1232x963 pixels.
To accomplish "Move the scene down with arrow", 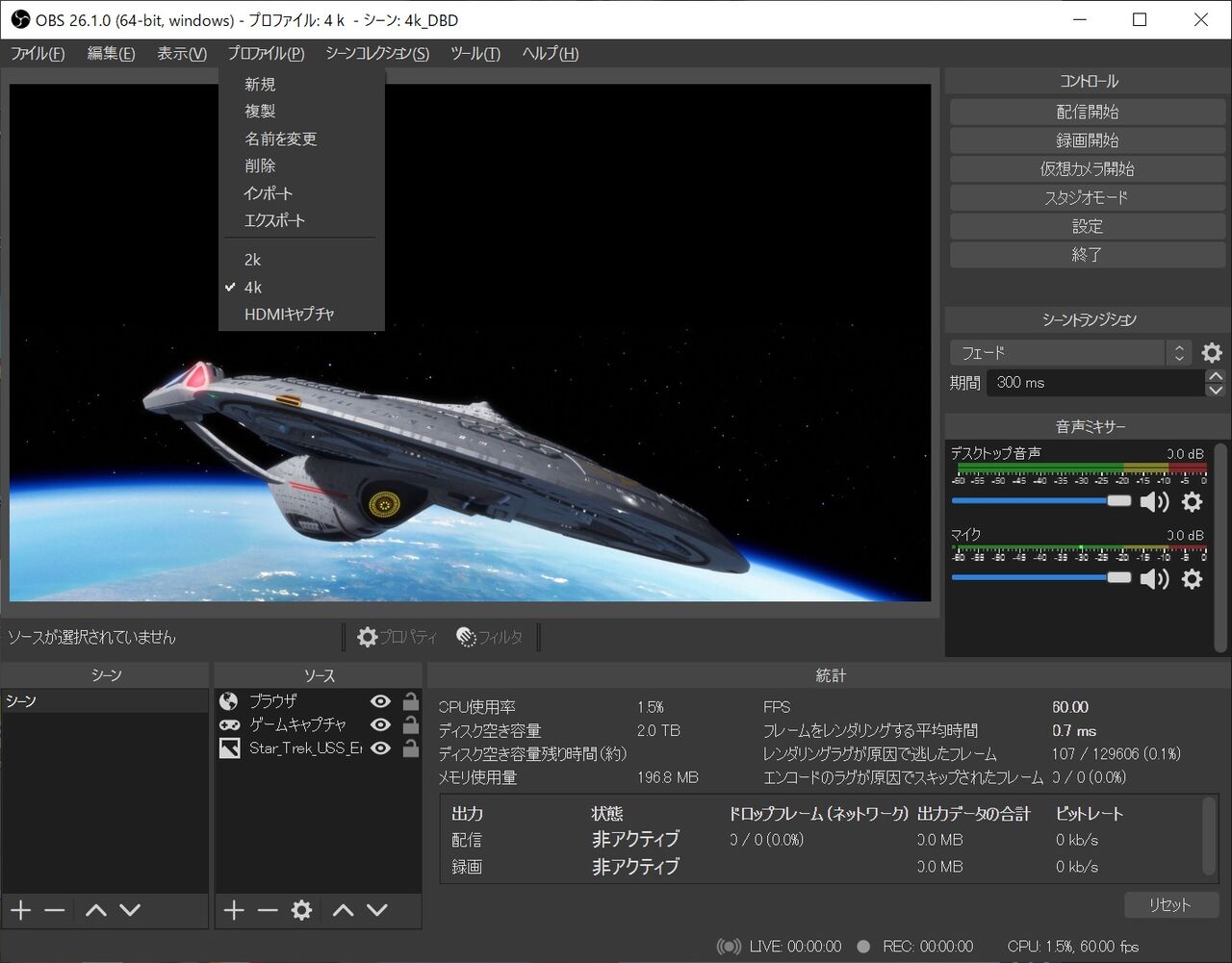I will point(130,910).
